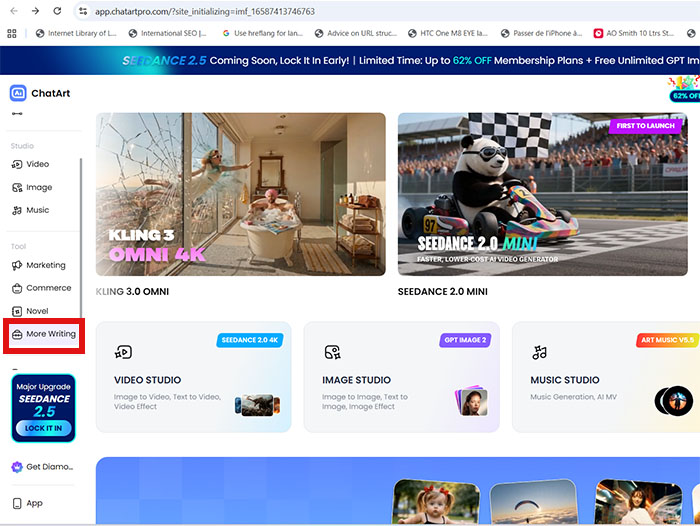Click the phone App icon

(x=17, y=504)
